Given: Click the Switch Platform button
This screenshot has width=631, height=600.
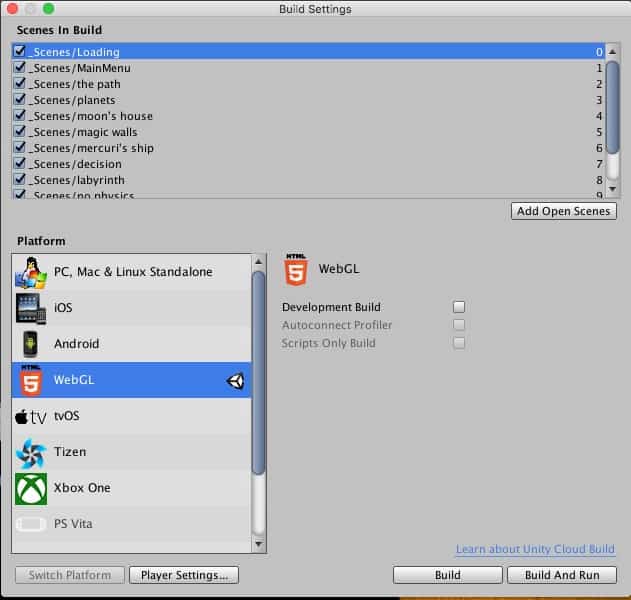Looking at the screenshot, I should [70, 575].
